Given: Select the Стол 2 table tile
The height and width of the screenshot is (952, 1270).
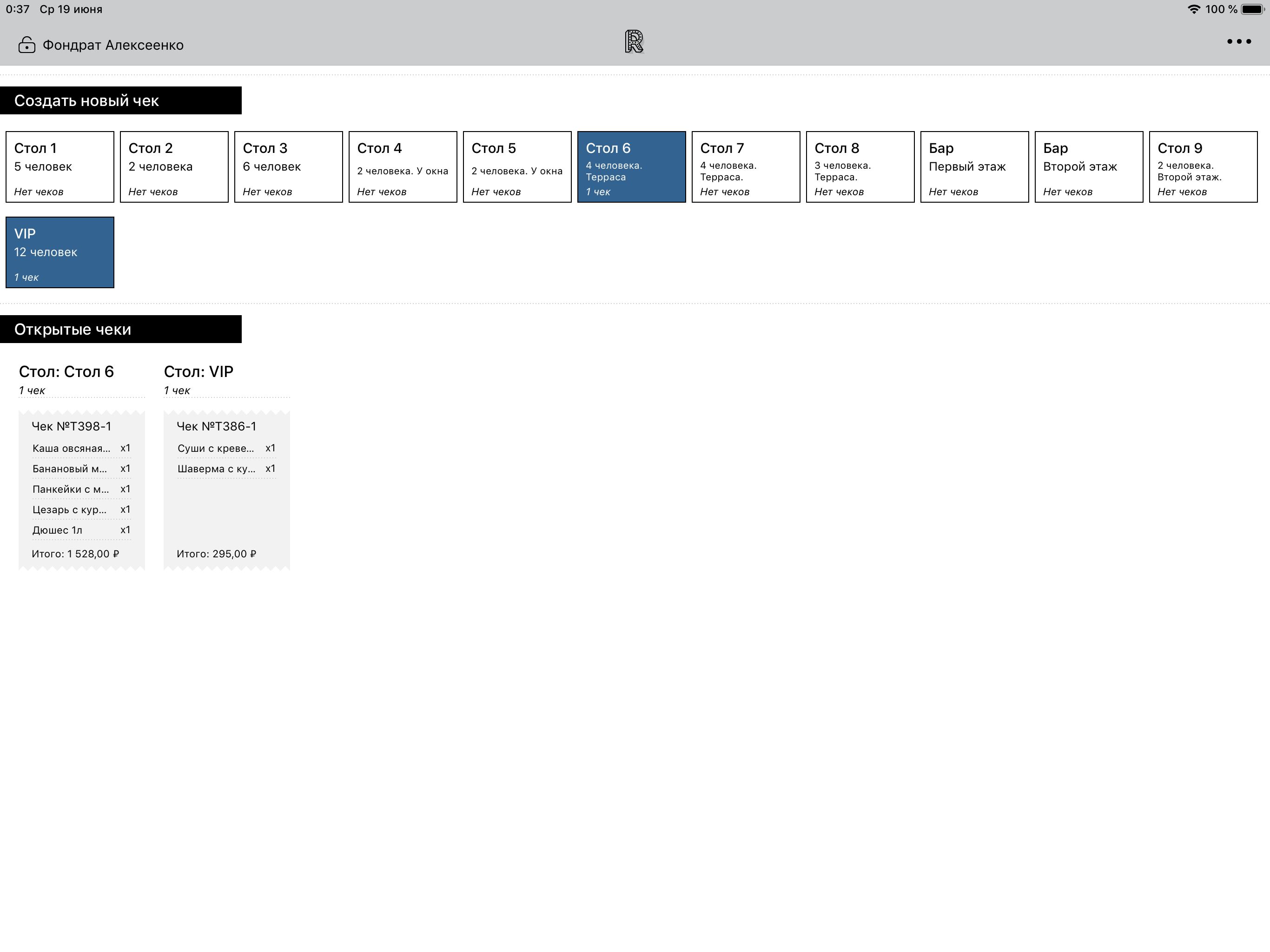Looking at the screenshot, I should [174, 167].
